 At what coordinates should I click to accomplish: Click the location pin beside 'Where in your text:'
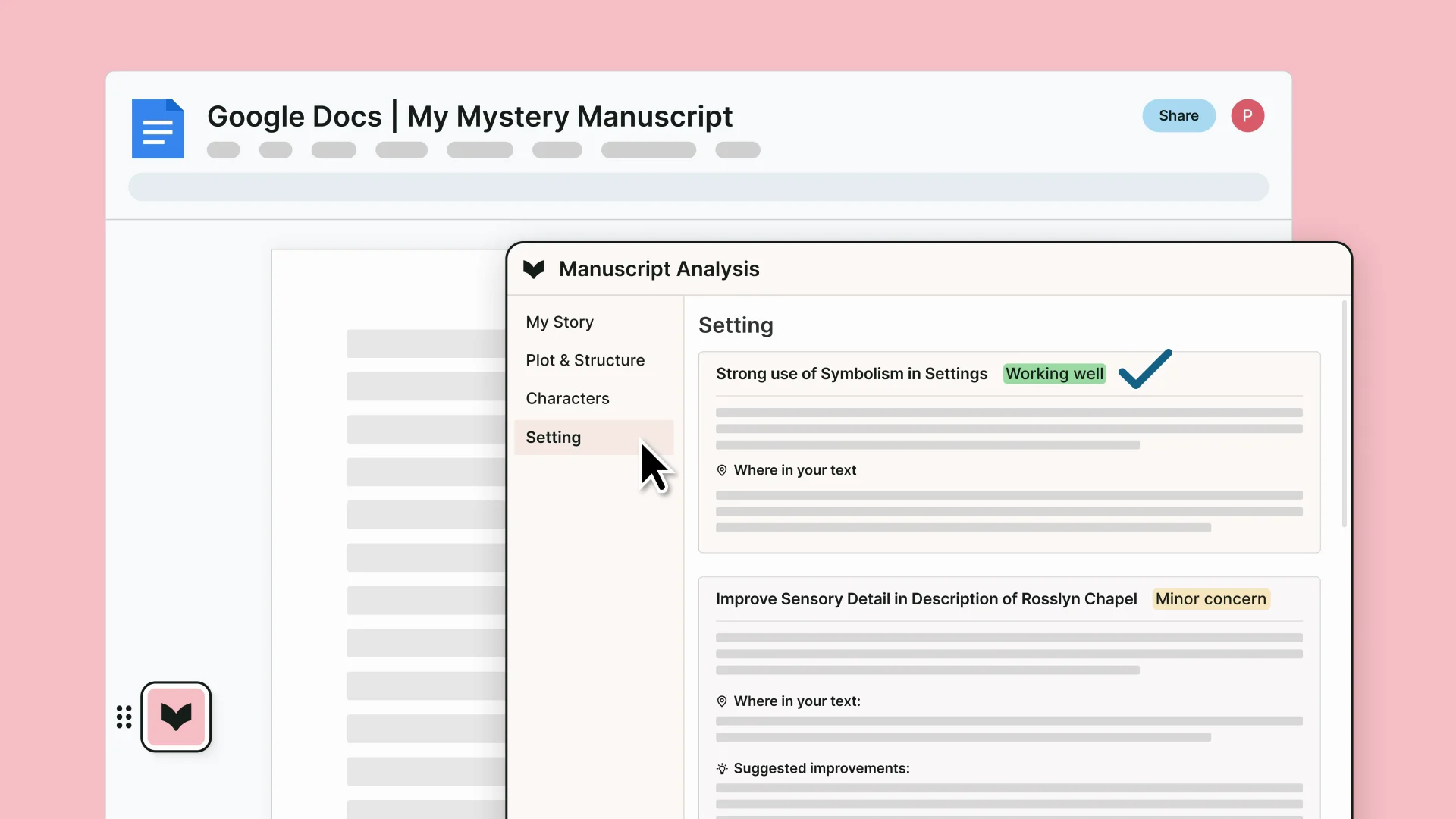pos(722,701)
